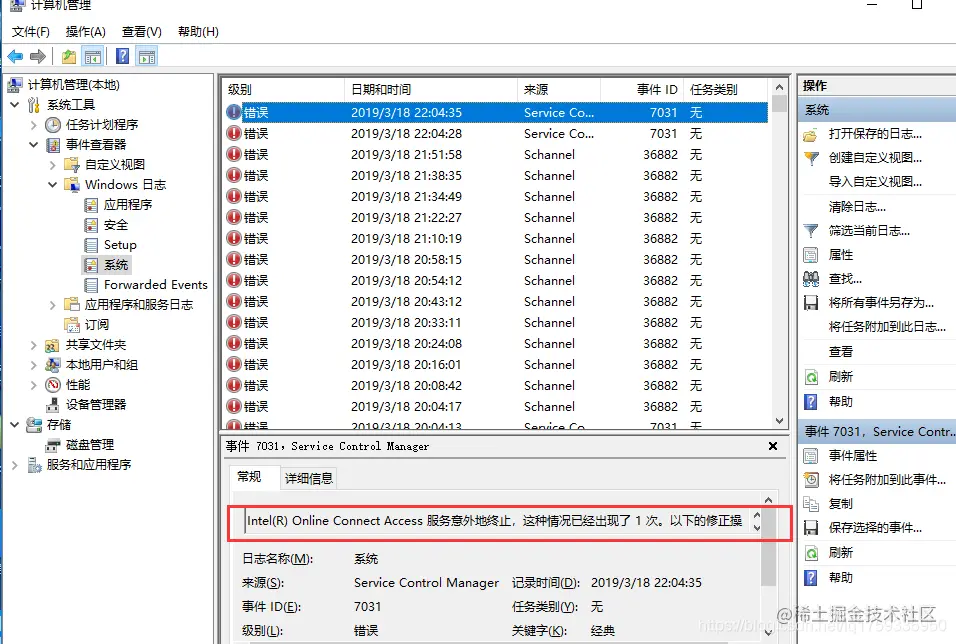Click the 打开保存的日志 folder icon

pyautogui.click(x=810, y=135)
